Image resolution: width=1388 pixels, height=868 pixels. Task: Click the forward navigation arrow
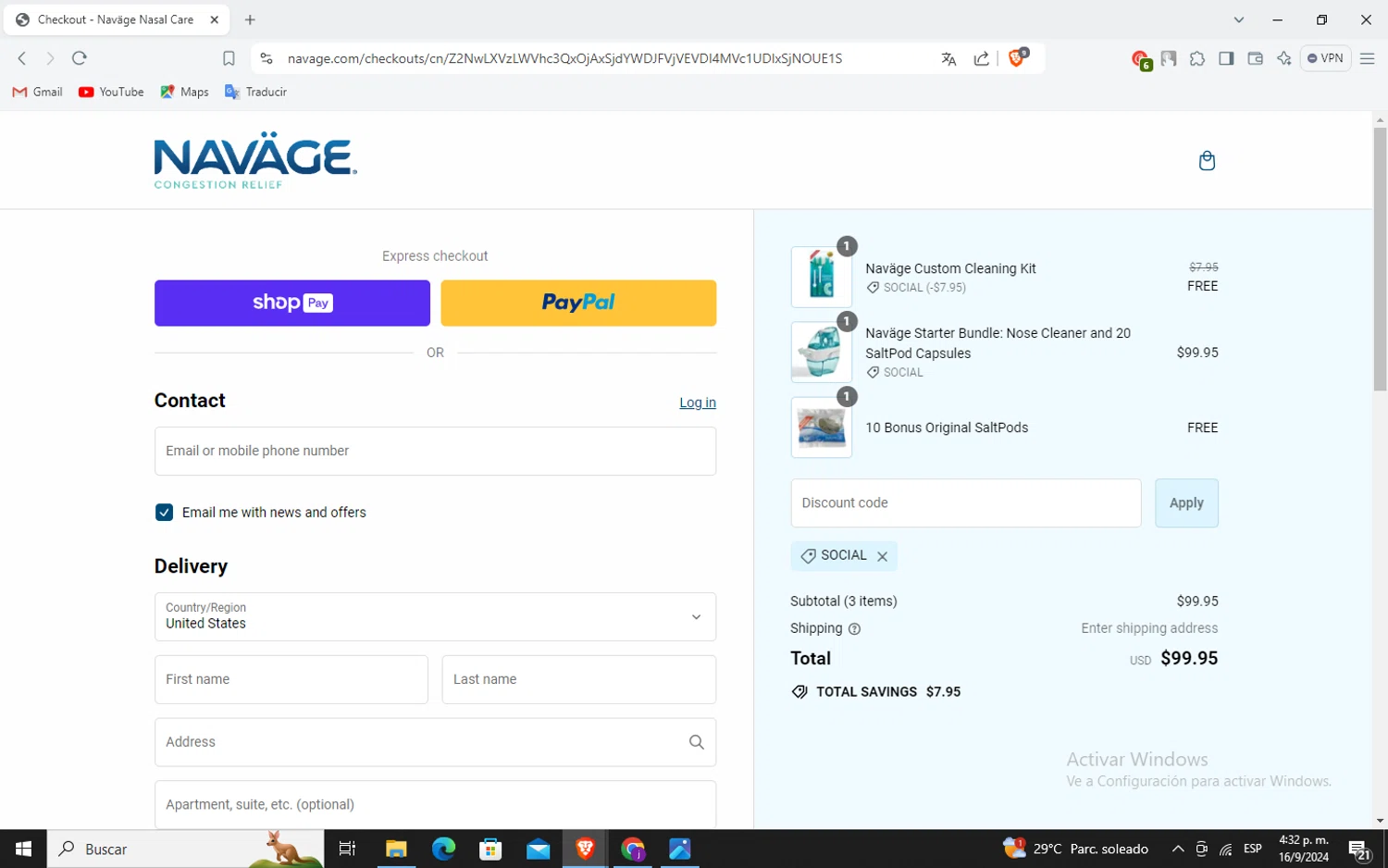[50, 58]
